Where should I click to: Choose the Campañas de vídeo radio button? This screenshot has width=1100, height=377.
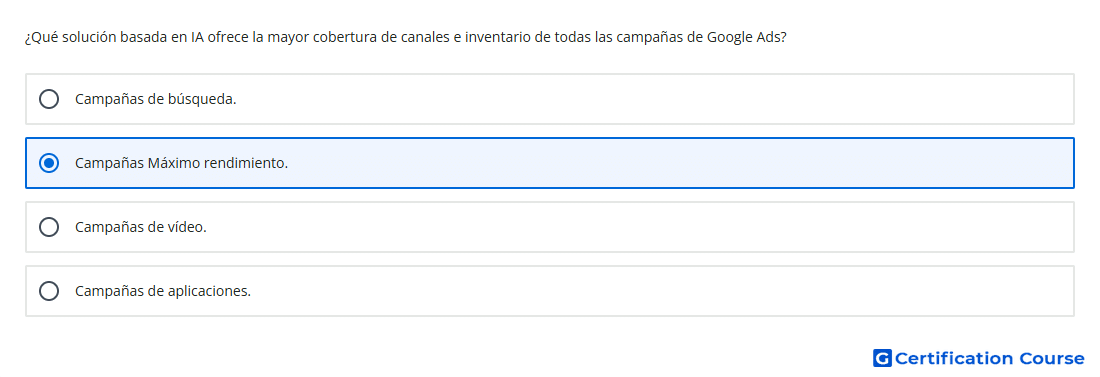click(49, 227)
